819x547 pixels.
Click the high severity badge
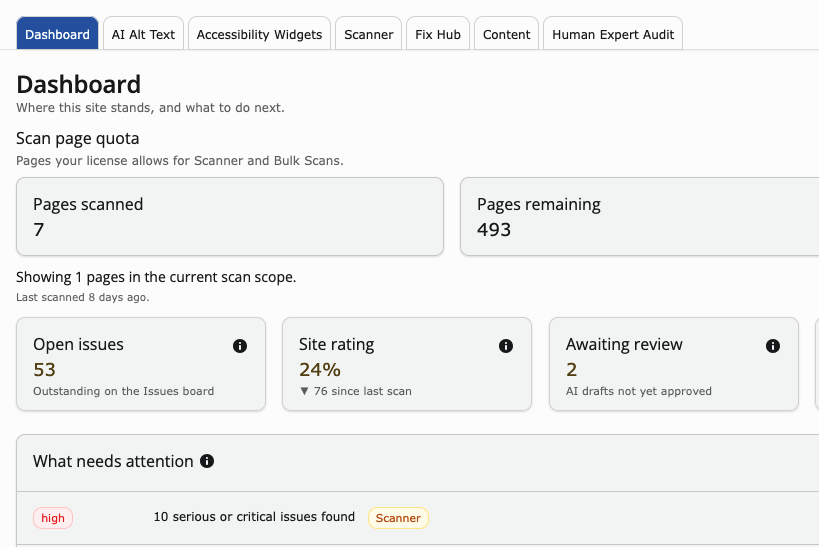pyautogui.click(x=53, y=518)
